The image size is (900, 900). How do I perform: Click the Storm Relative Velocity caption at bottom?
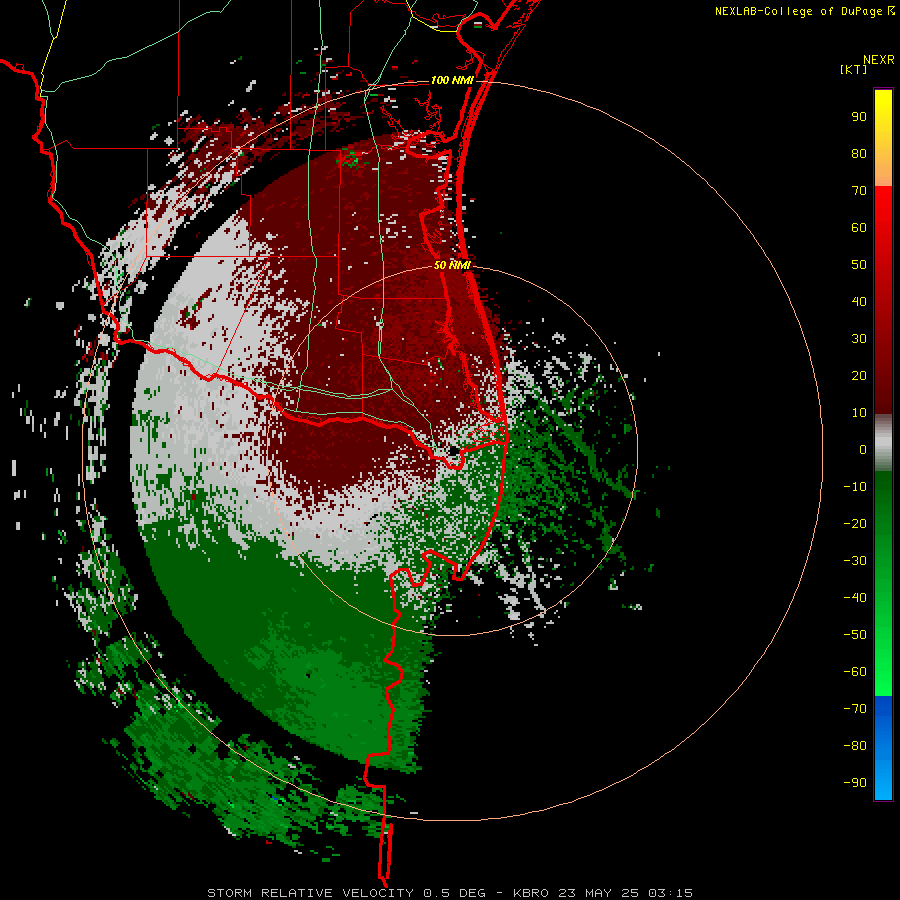tap(450, 893)
